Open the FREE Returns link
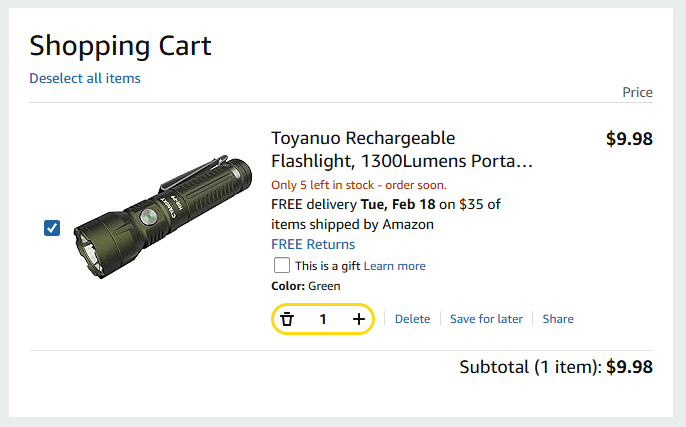686x427 pixels. (313, 244)
